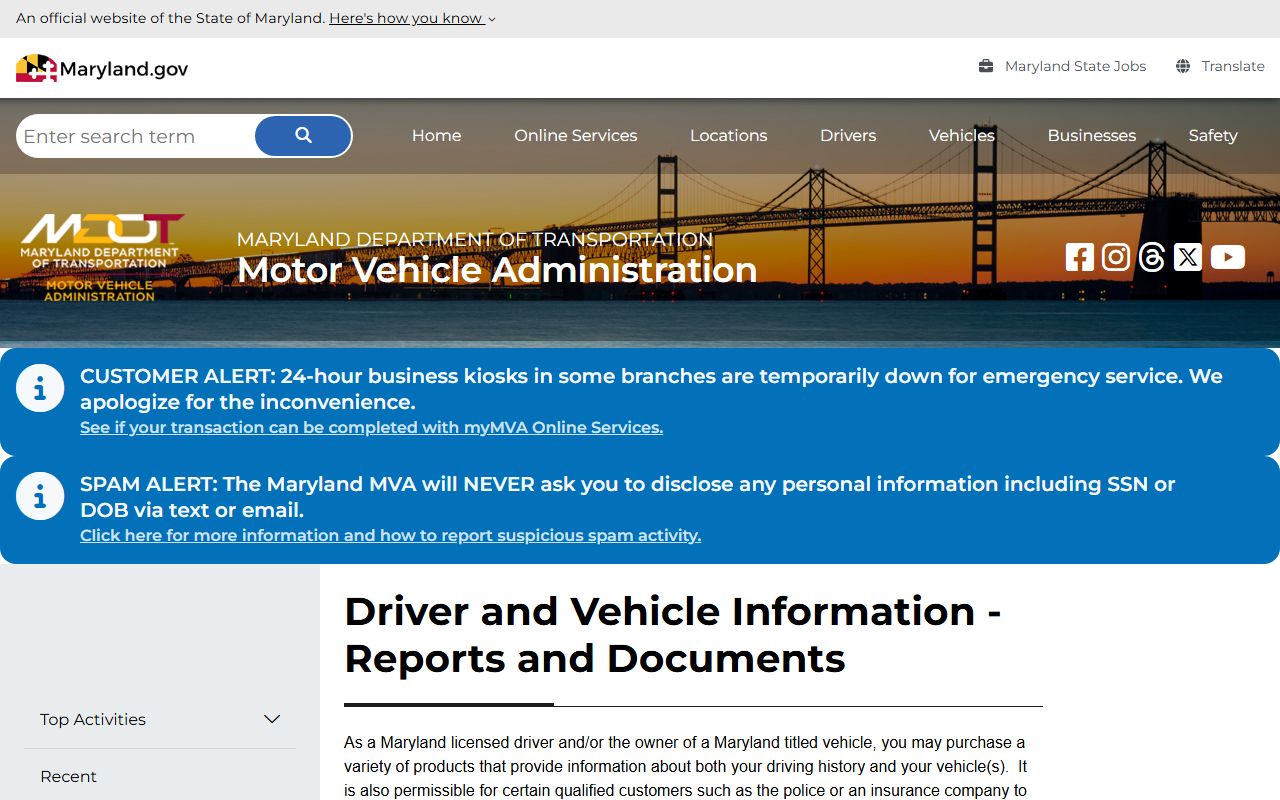Click inside the search term field
Screen dimensions: 1280x800
click(136, 136)
